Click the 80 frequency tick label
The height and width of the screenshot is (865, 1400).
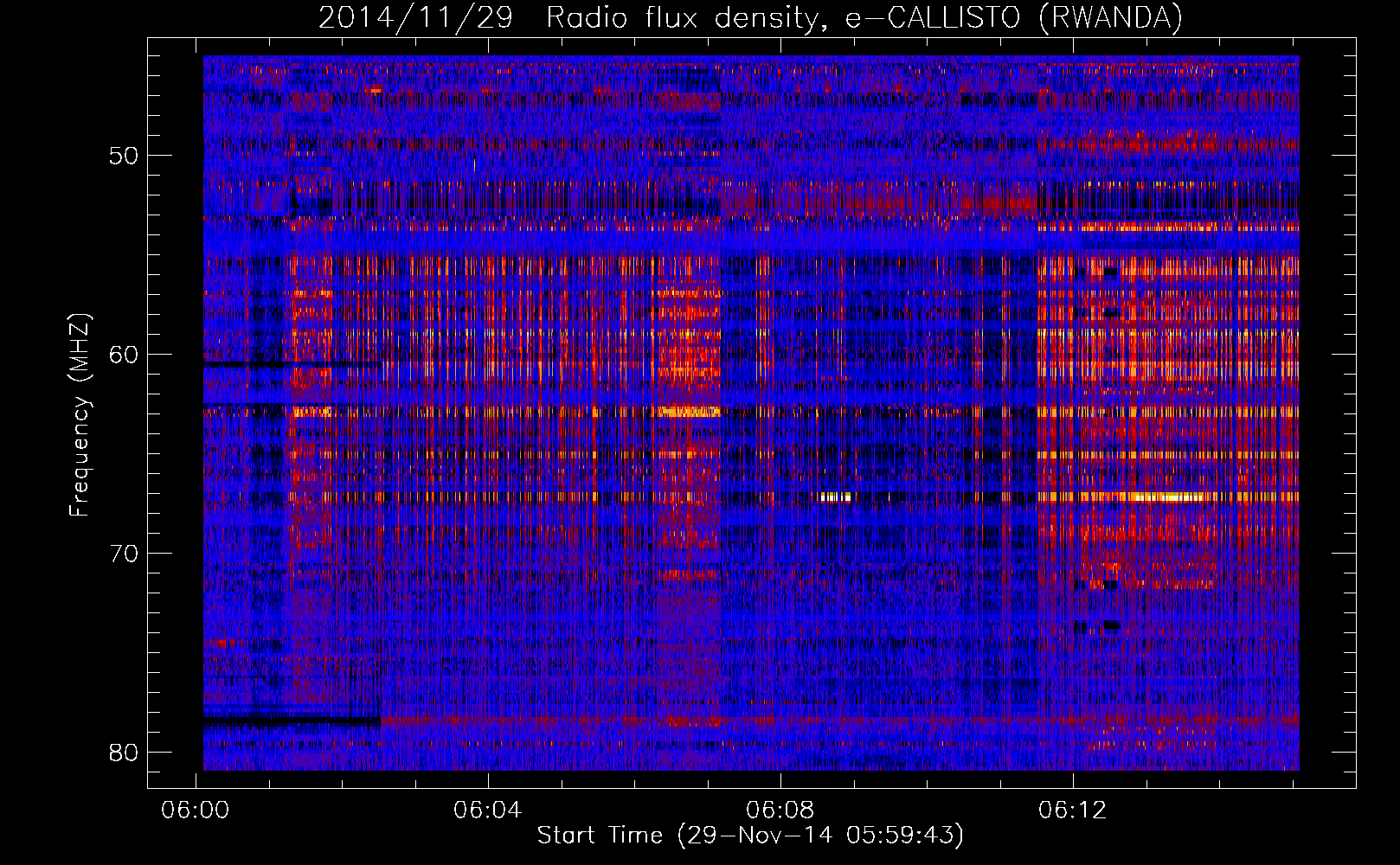[124, 753]
